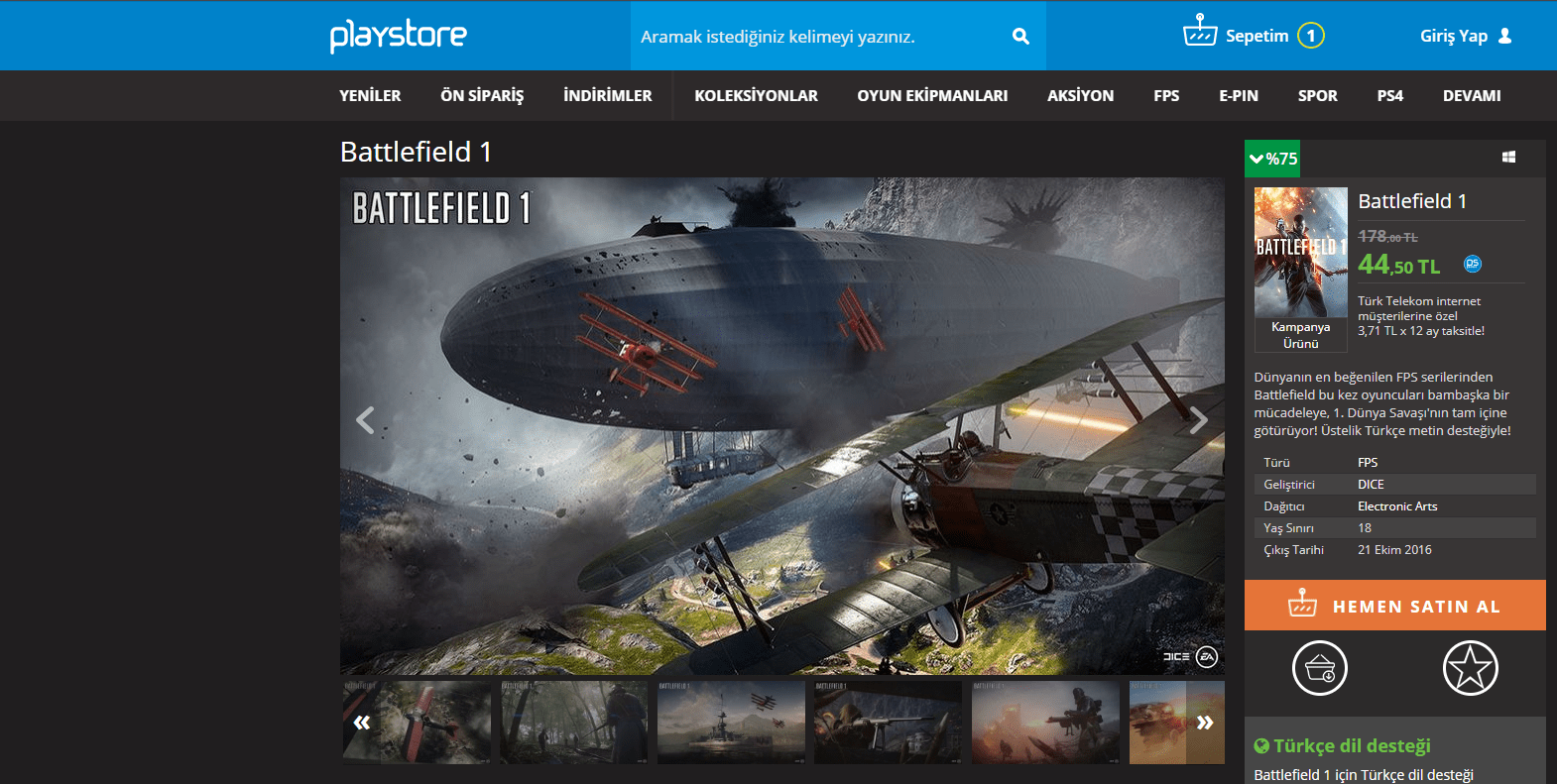Click the green %75 discount badge
Image resolution: width=1557 pixels, height=784 pixels.
pyautogui.click(x=1272, y=159)
